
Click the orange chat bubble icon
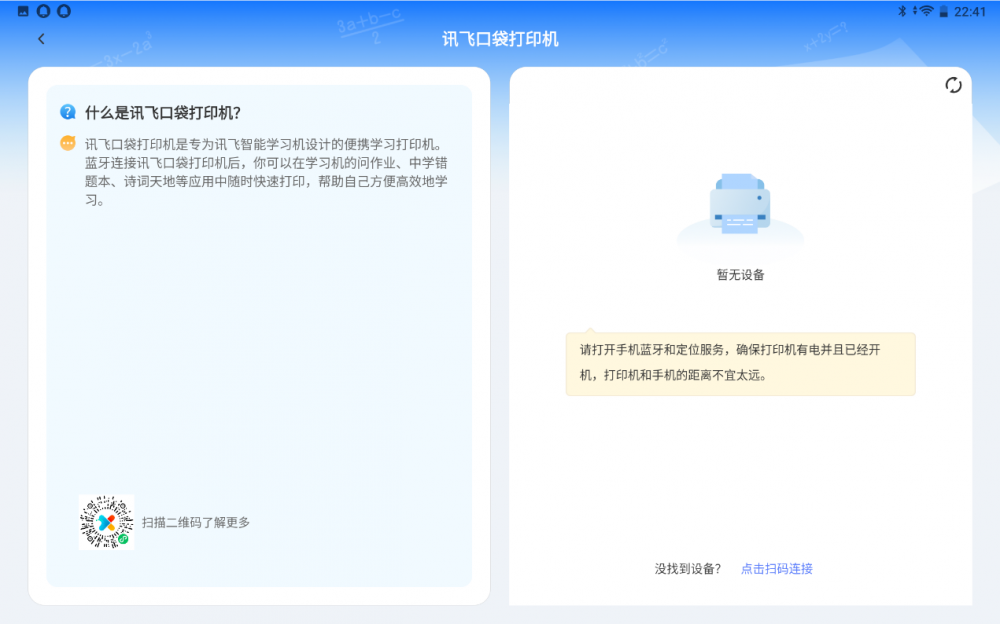click(68, 143)
